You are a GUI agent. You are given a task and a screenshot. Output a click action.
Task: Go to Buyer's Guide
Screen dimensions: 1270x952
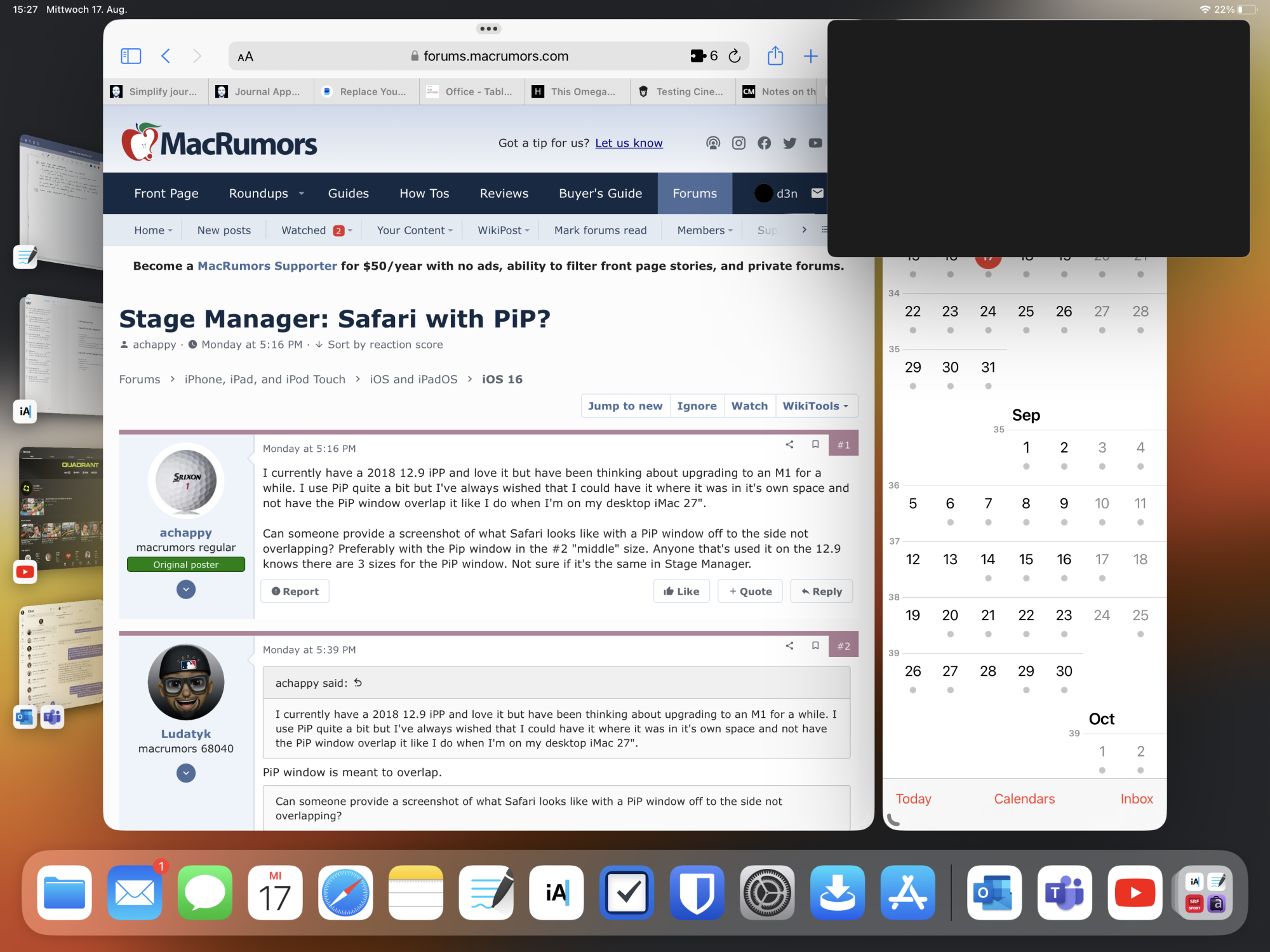coord(600,194)
